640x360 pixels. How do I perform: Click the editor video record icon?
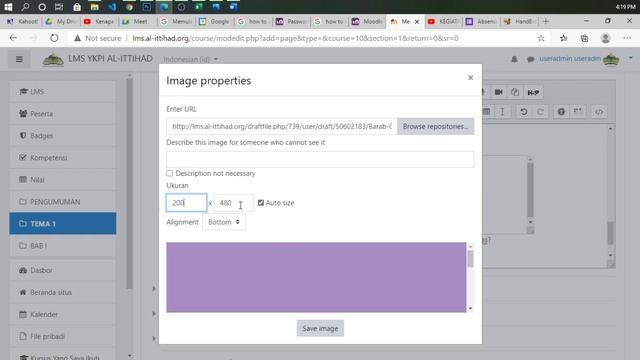[498, 92]
